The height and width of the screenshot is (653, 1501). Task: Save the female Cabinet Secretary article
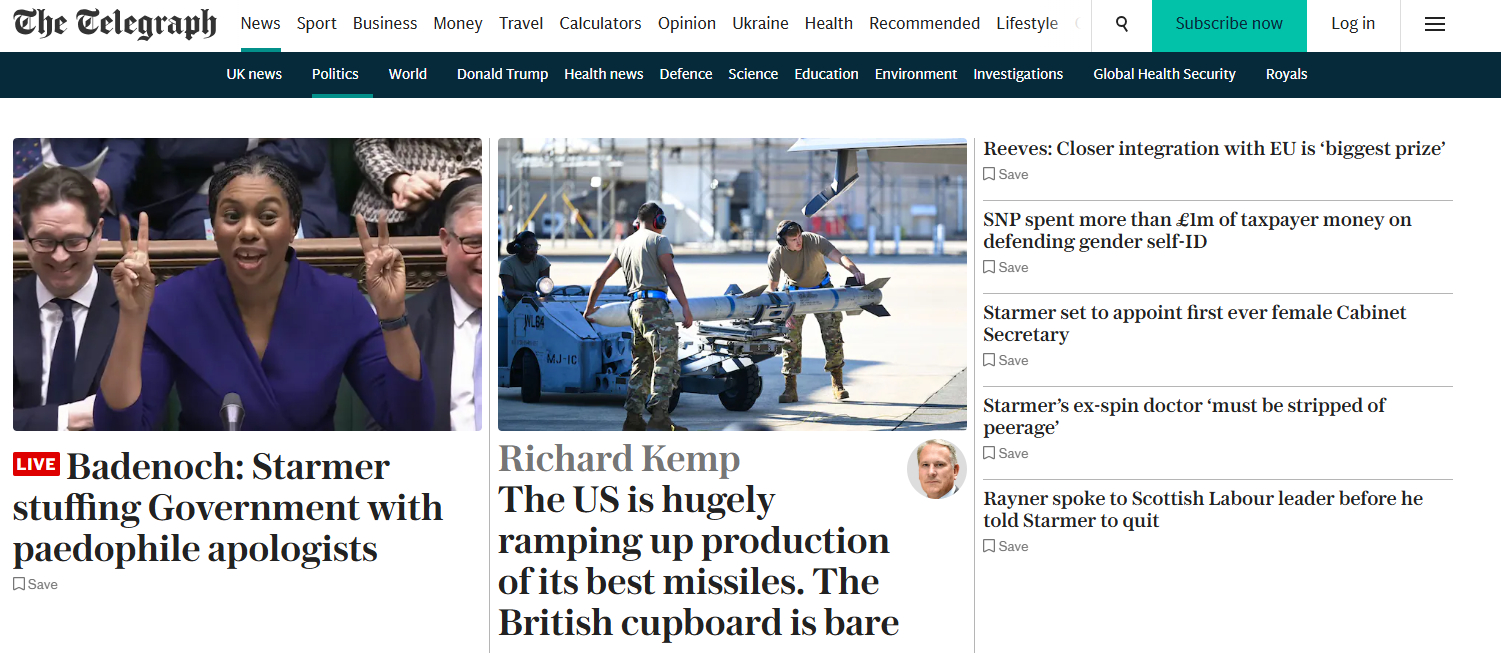click(1006, 360)
